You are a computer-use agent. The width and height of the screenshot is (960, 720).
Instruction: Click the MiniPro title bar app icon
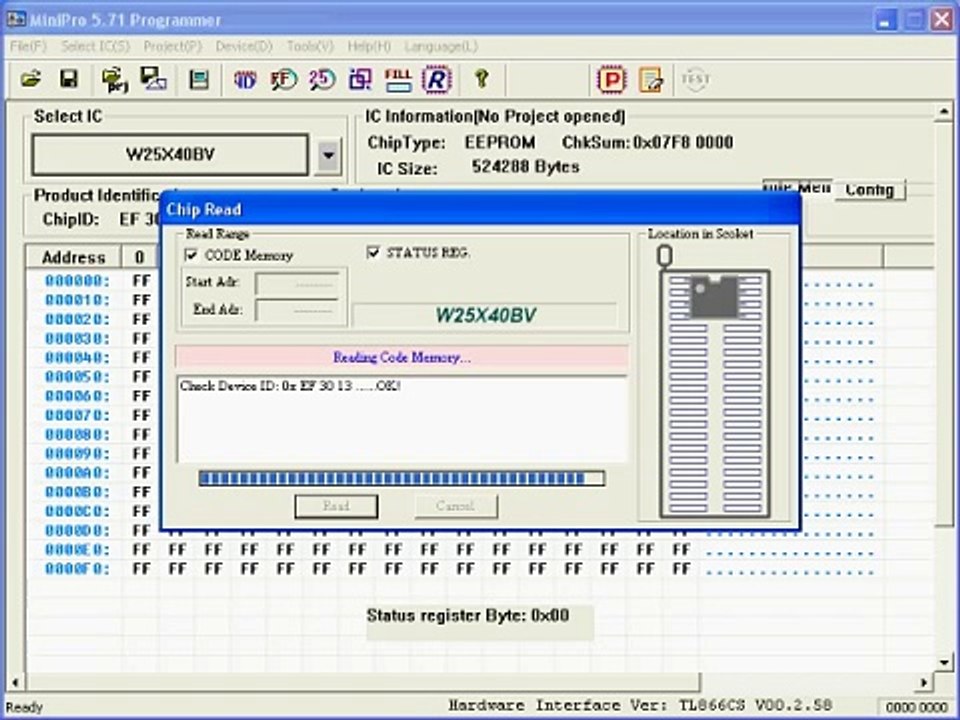16,20
